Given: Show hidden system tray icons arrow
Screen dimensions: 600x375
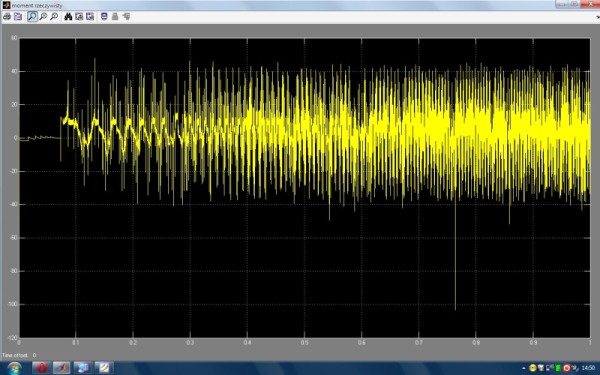Looking at the screenshot, I should [523, 368].
